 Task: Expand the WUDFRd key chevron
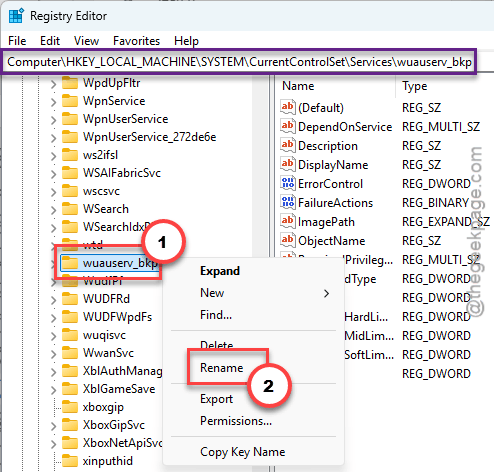tap(53, 300)
